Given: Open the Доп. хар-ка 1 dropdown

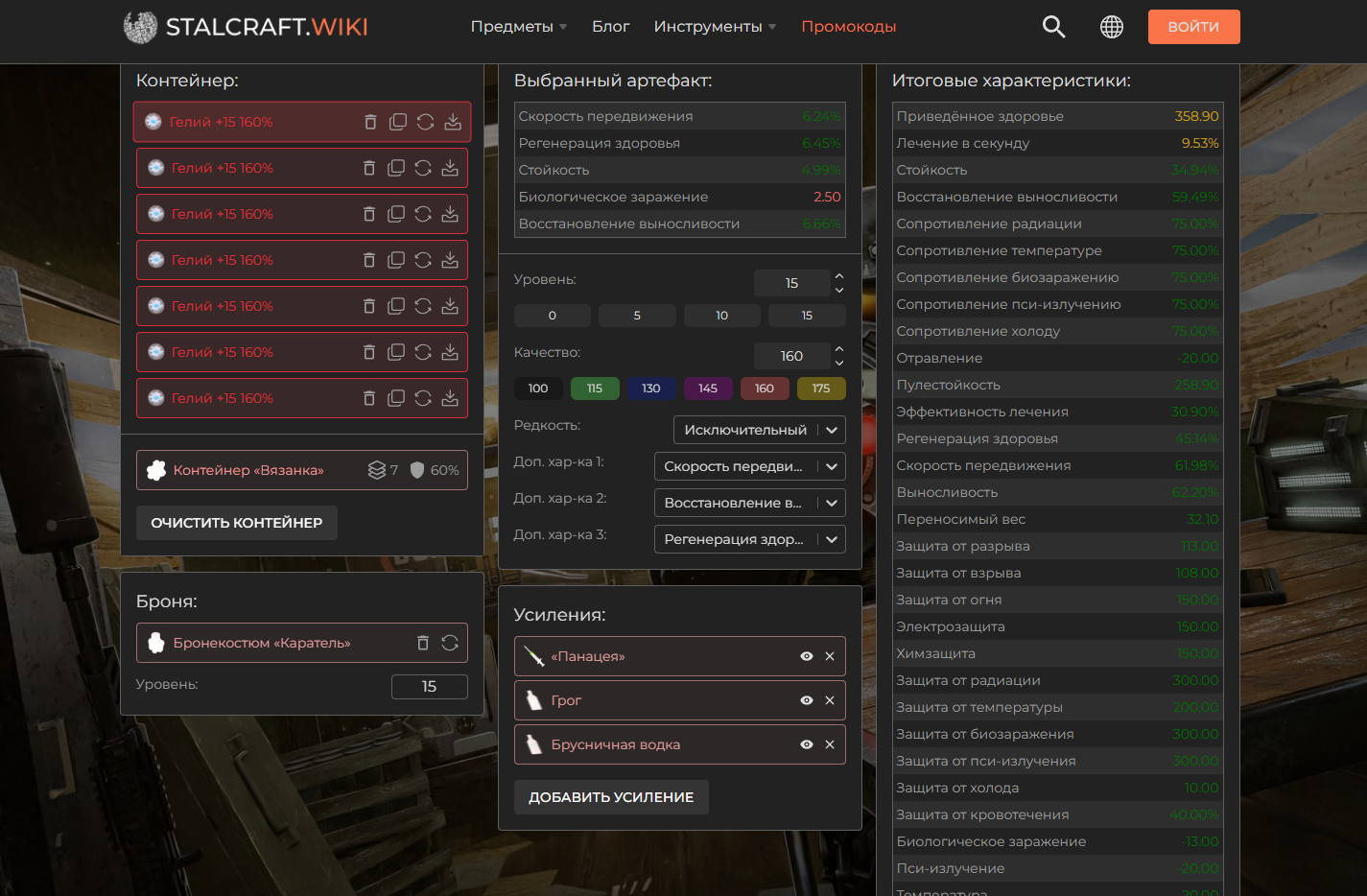Looking at the screenshot, I should (x=748, y=466).
